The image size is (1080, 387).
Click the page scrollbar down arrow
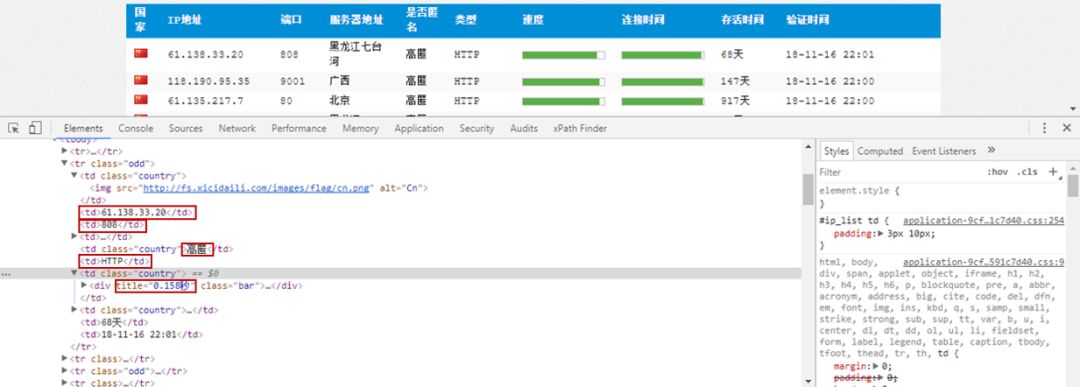tap(1073, 109)
